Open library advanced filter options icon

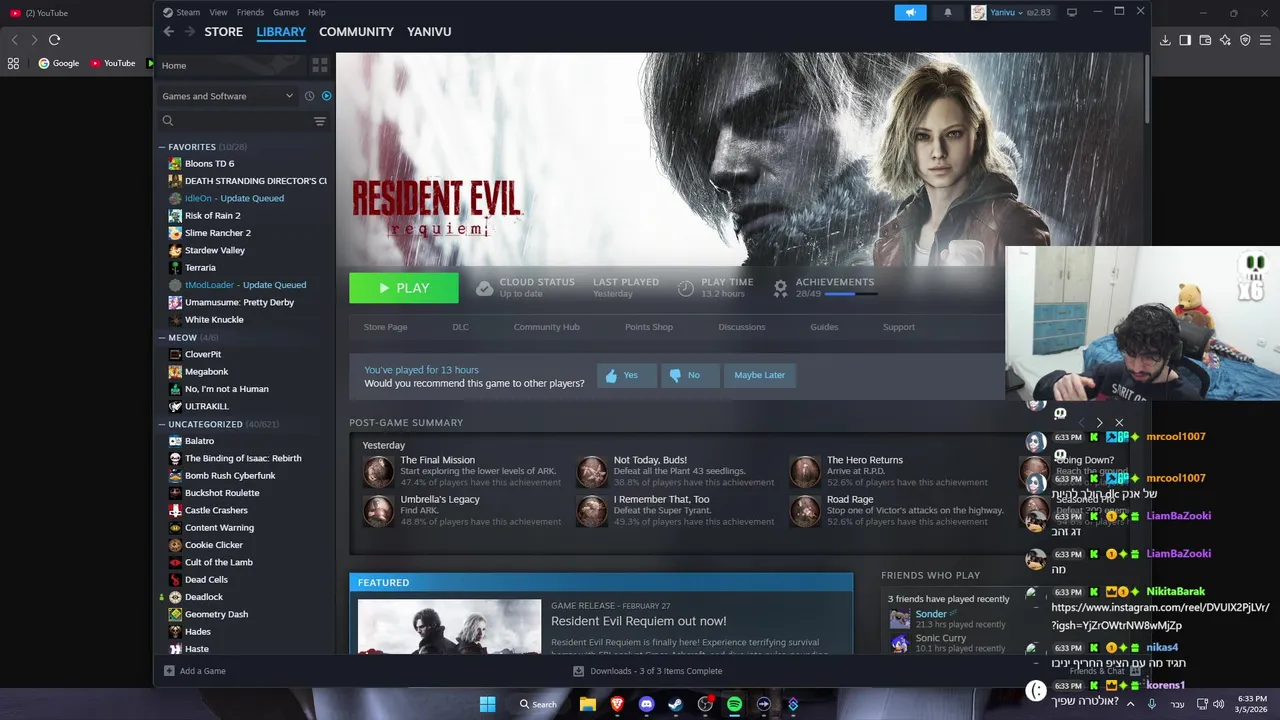[320, 121]
